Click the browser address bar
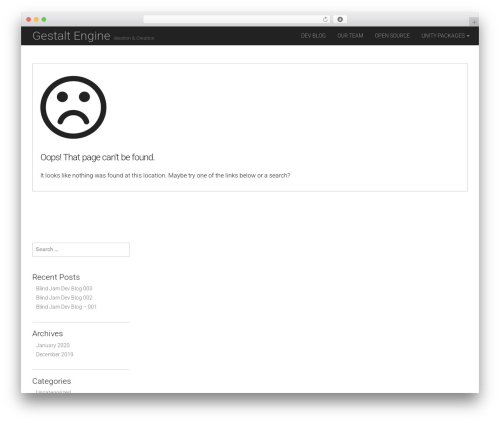 tap(237, 20)
